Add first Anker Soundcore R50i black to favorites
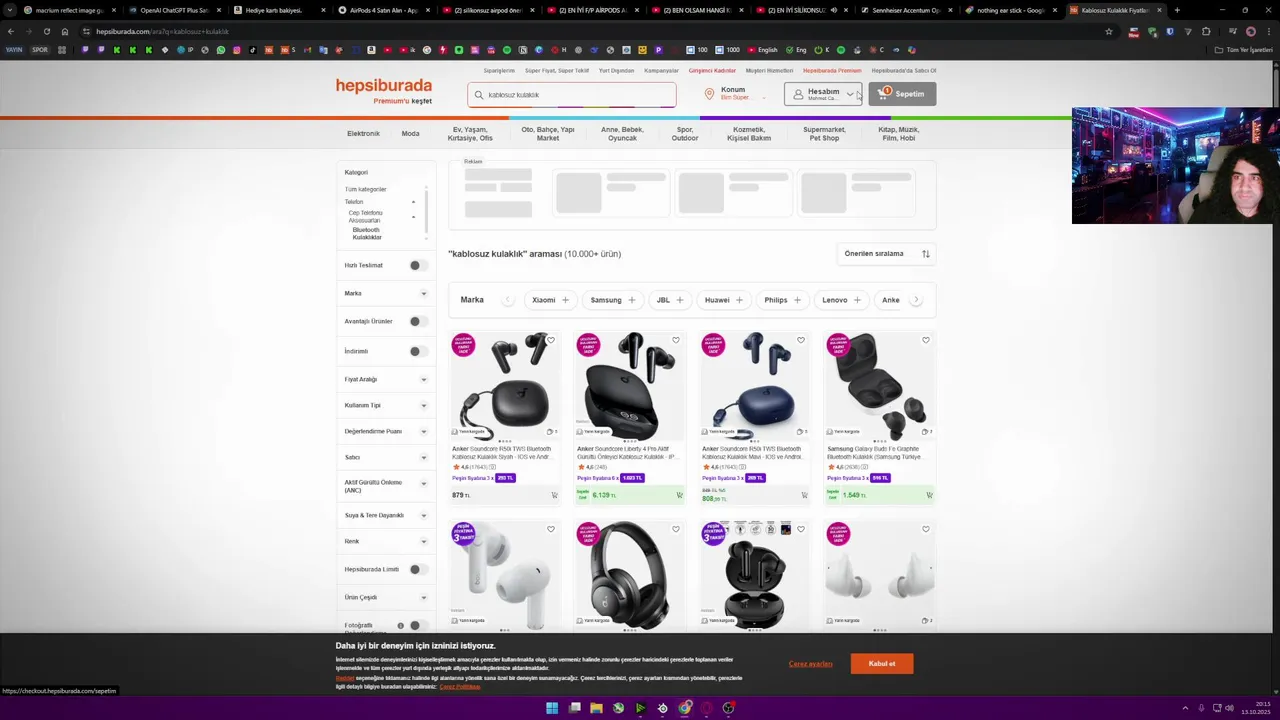 551,340
